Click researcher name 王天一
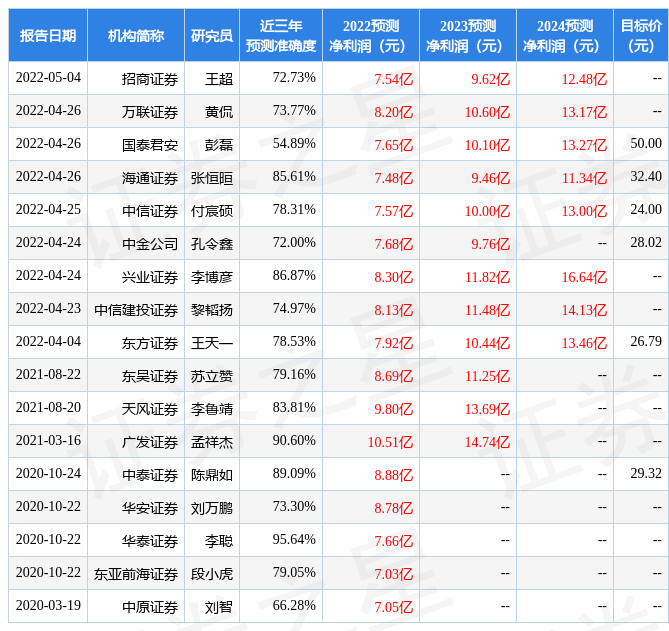This screenshot has height=631, width=669. (x=212, y=343)
